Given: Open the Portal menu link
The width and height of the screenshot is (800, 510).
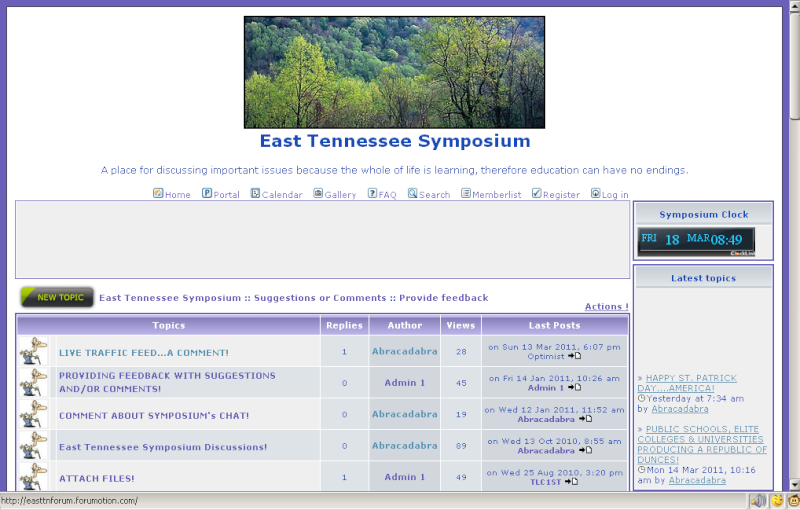Looking at the screenshot, I should (x=226, y=195).
